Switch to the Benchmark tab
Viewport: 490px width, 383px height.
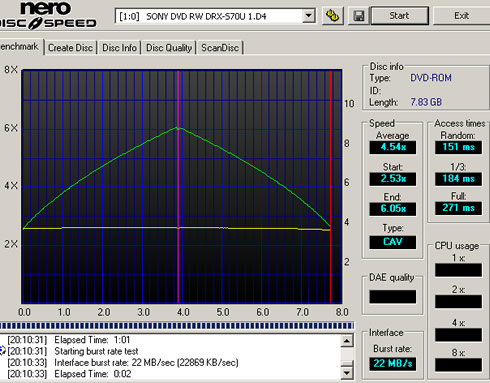(21, 47)
